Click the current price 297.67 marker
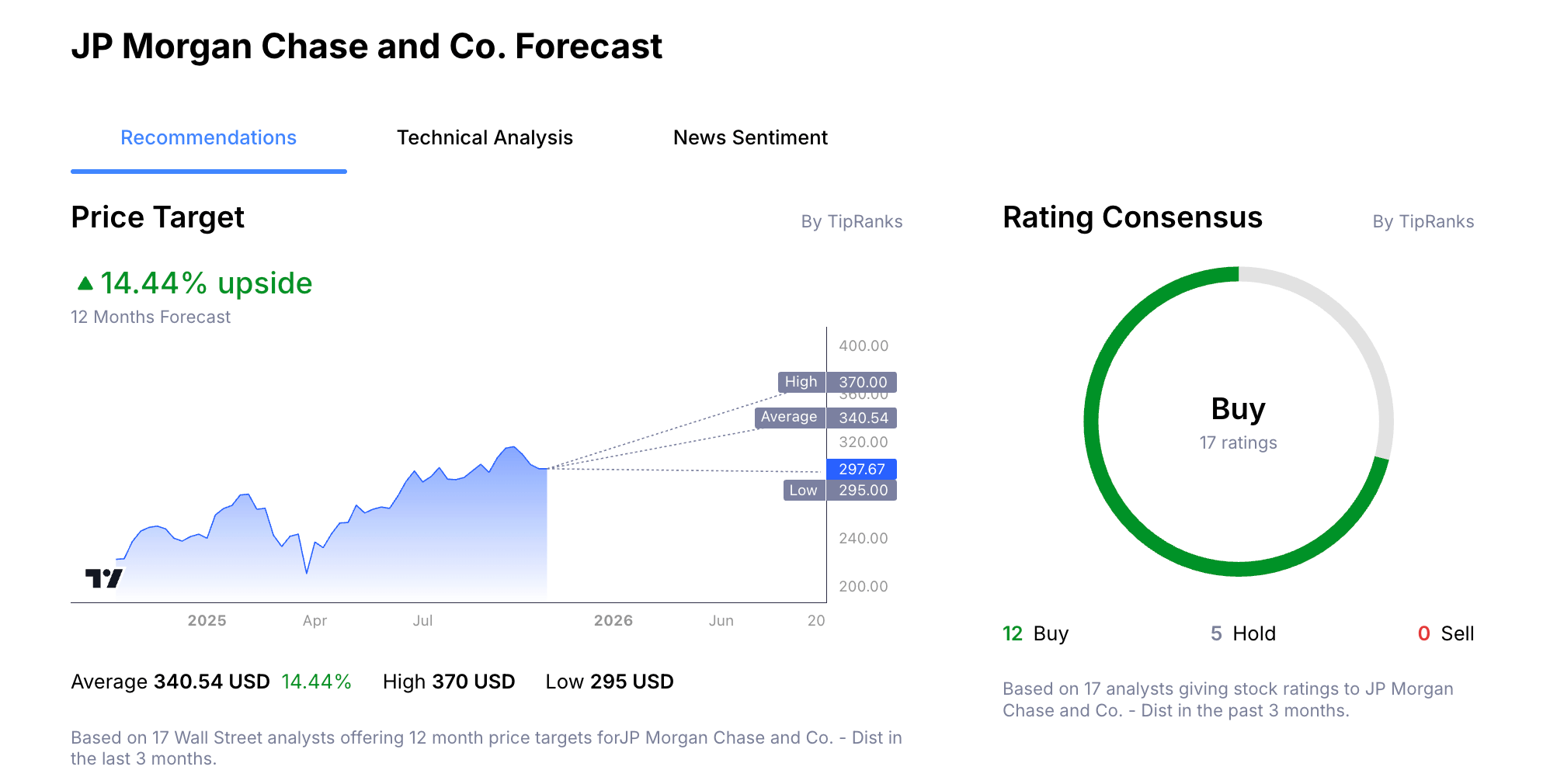The image size is (1550, 784). pyautogui.click(x=861, y=469)
